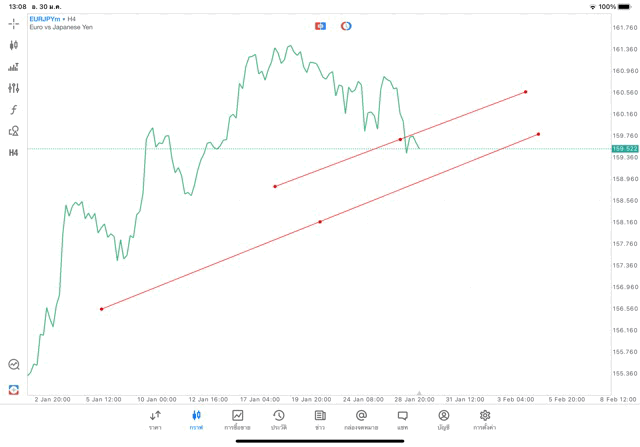Toggle the red-blue circular icon at top

346,25
